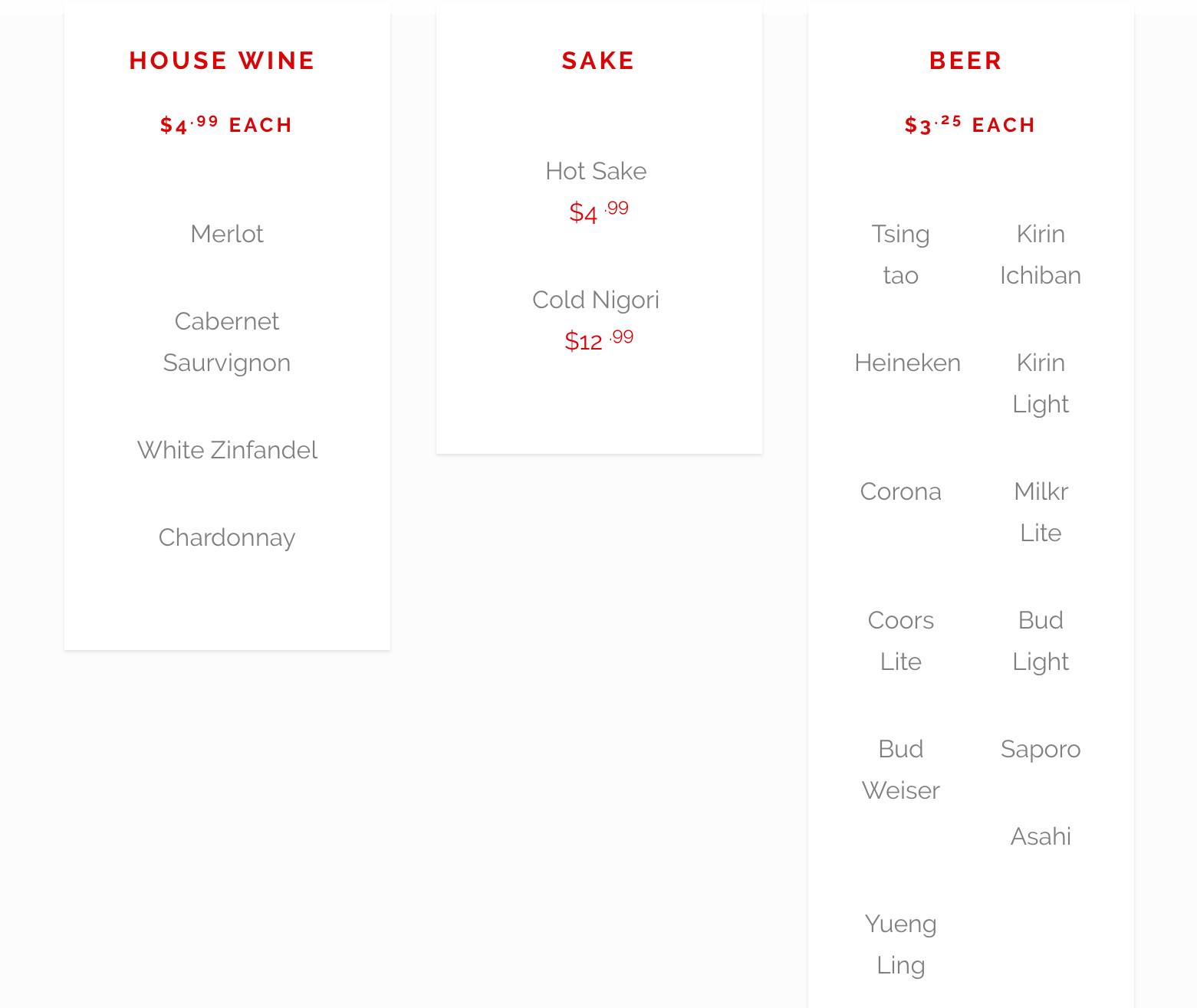Screen dimensions: 1197x1008
Task: Click the Heineken beer entry
Action: pyautogui.click(x=907, y=363)
